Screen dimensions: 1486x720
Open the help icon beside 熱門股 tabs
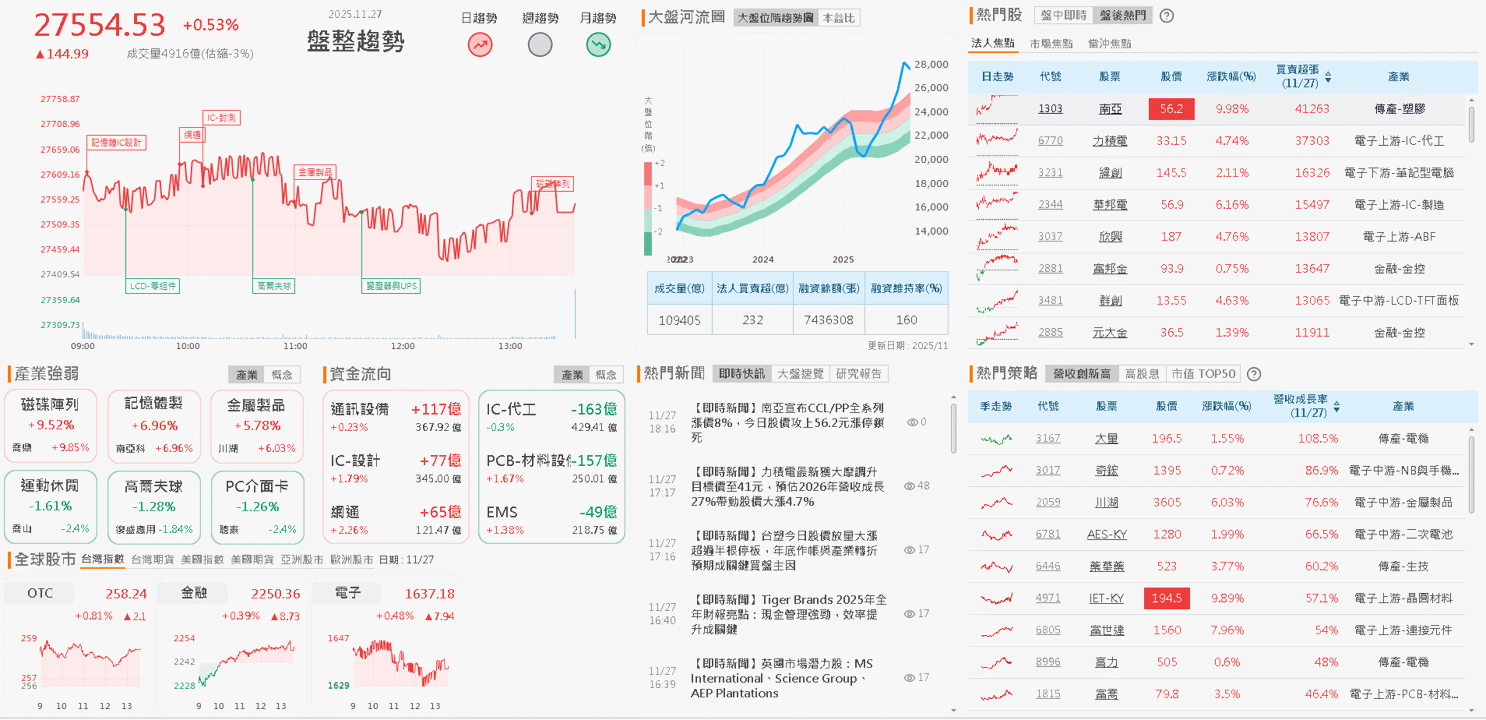(1166, 16)
